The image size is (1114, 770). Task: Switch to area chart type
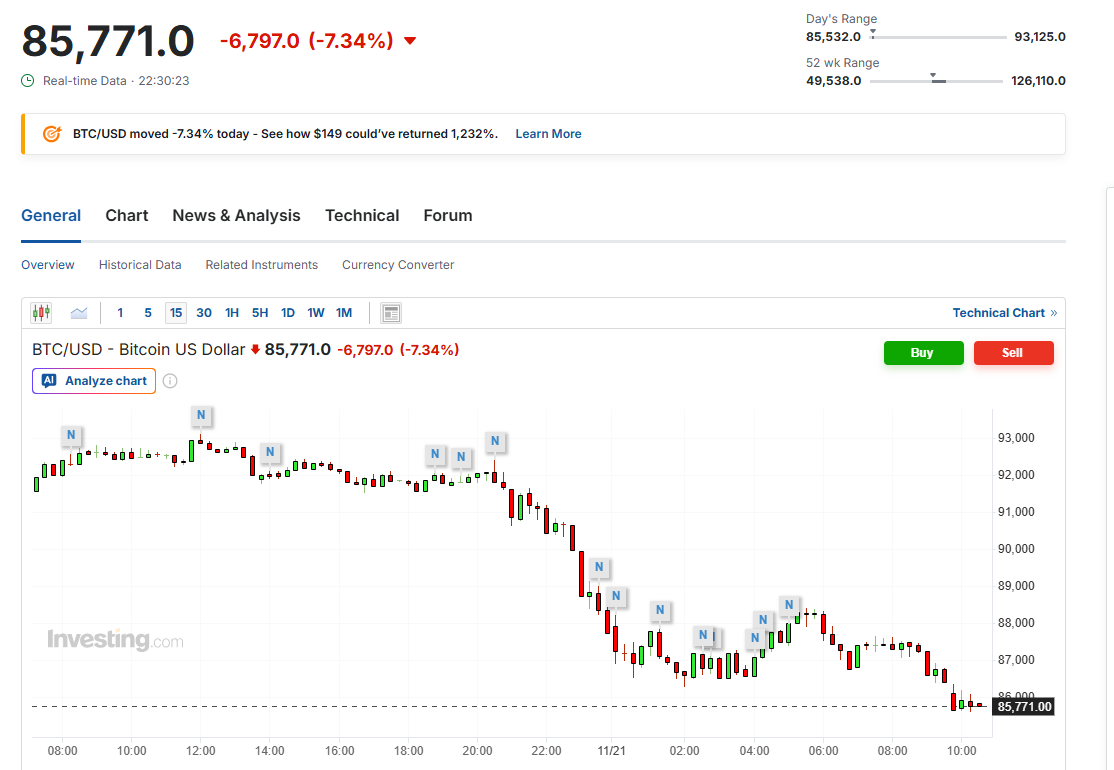coord(79,313)
